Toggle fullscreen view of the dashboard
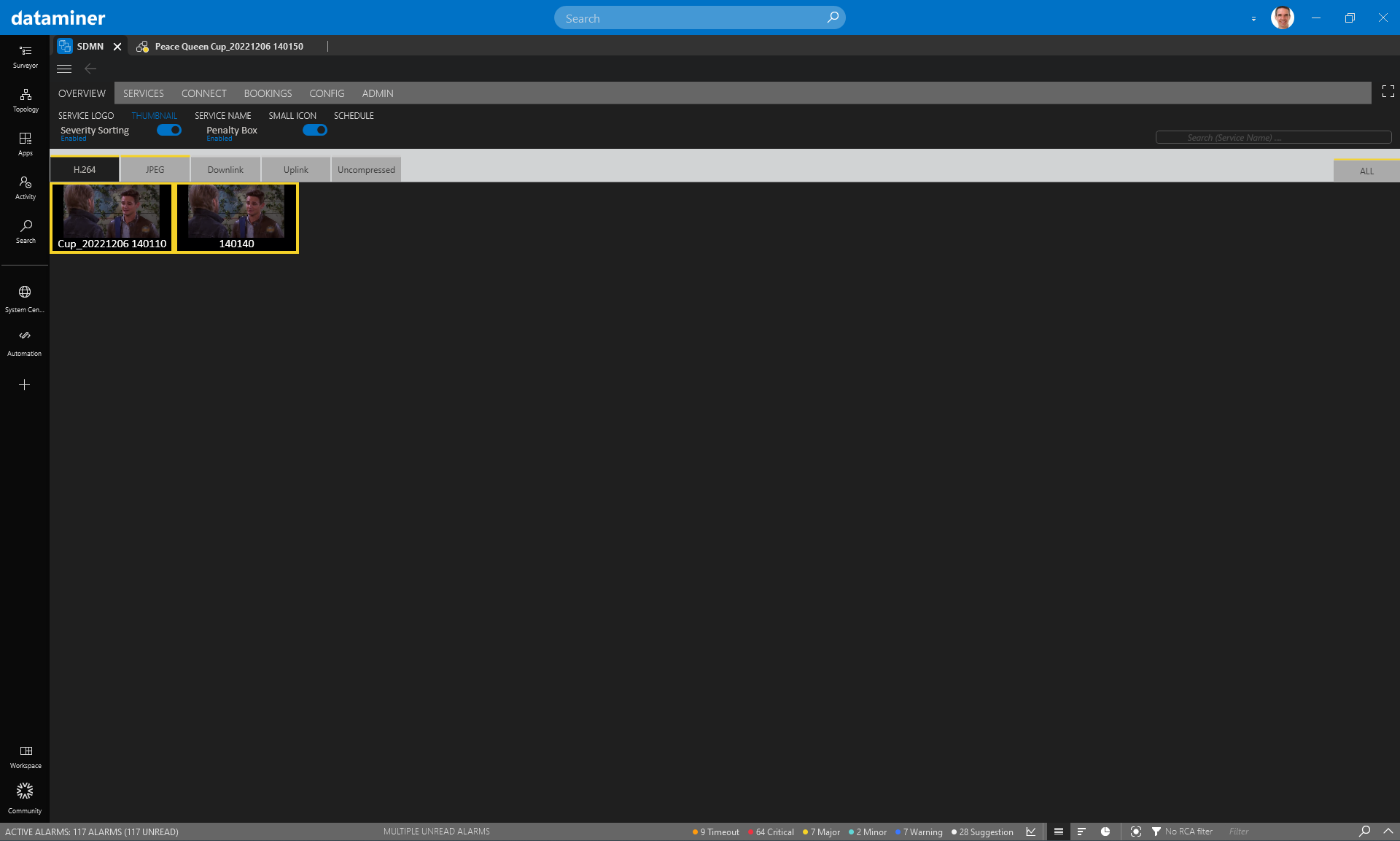Image resolution: width=1400 pixels, height=841 pixels. (1388, 91)
